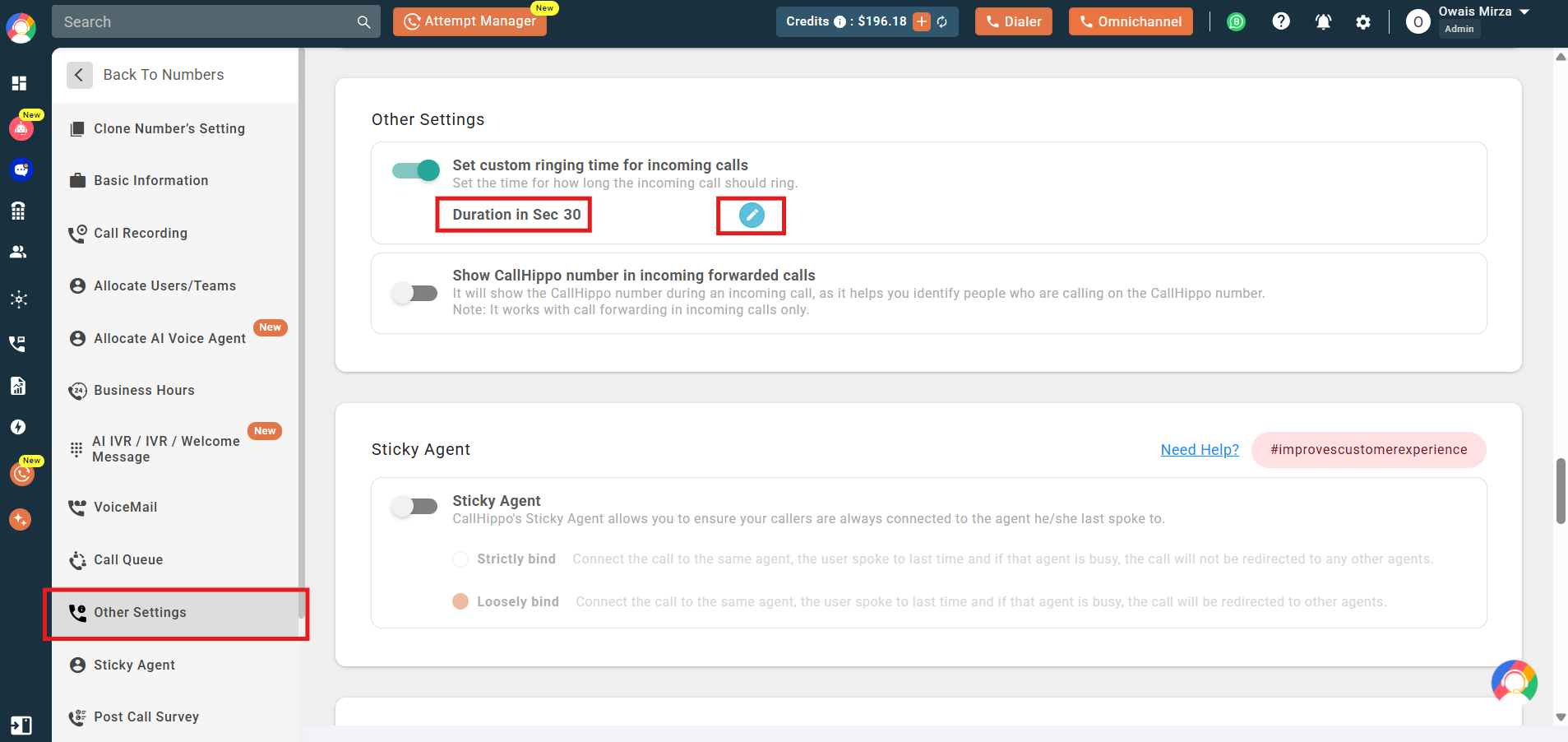This screenshot has width=1568, height=742.
Task: Click the scrollbar down arrow at bottom right
Action: click(x=1561, y=718)
